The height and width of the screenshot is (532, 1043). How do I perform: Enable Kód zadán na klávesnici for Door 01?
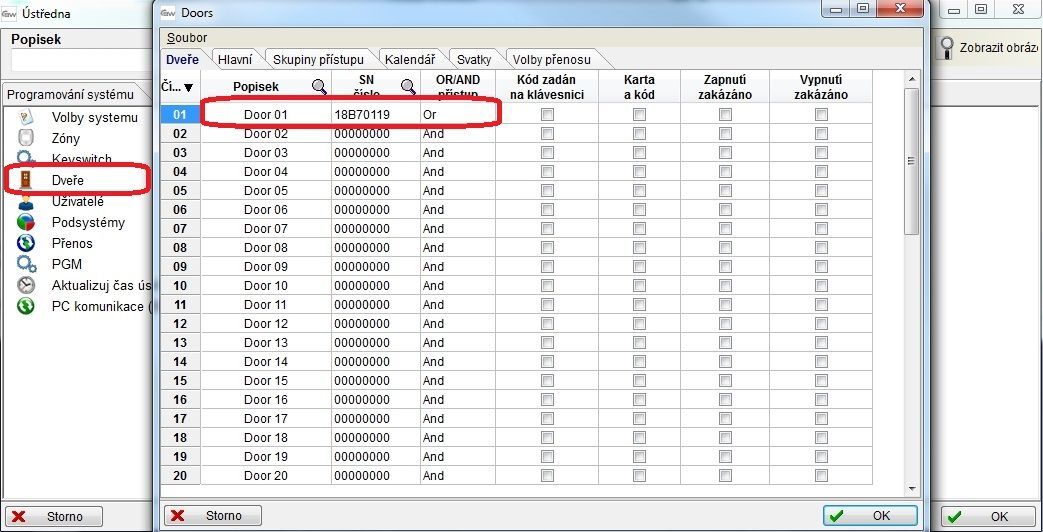[547, 115]
